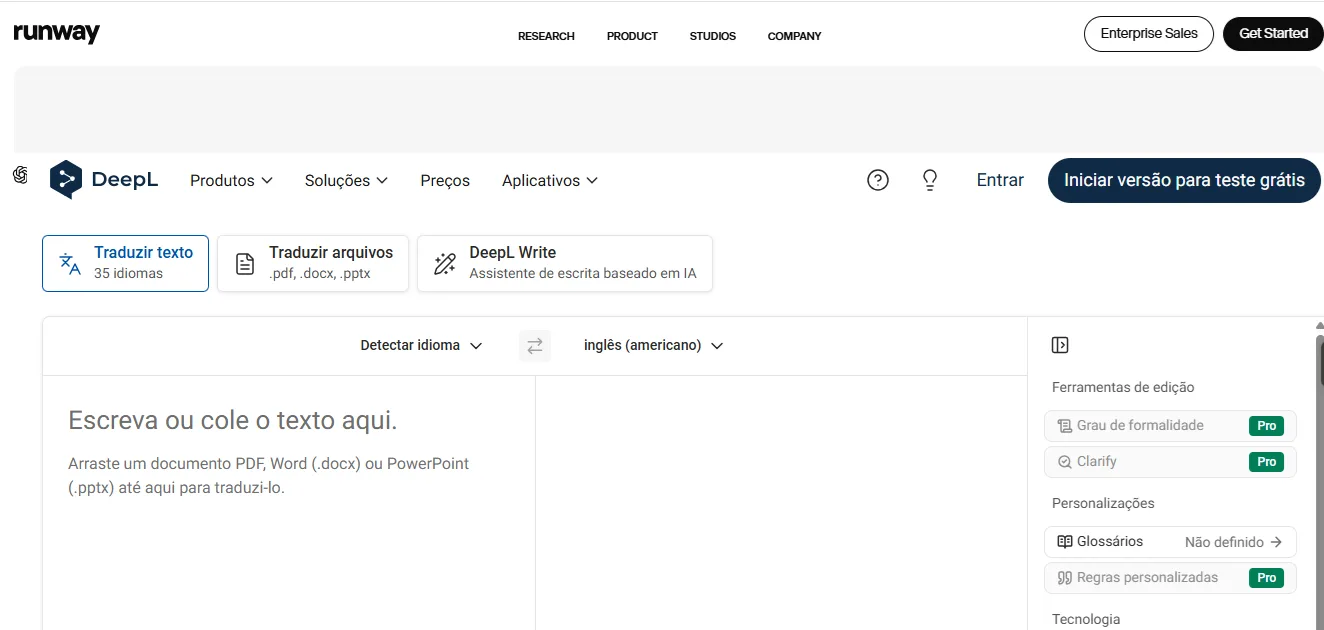
Task: Click the Arraste um documento PDF hint text
Action: 268,476
